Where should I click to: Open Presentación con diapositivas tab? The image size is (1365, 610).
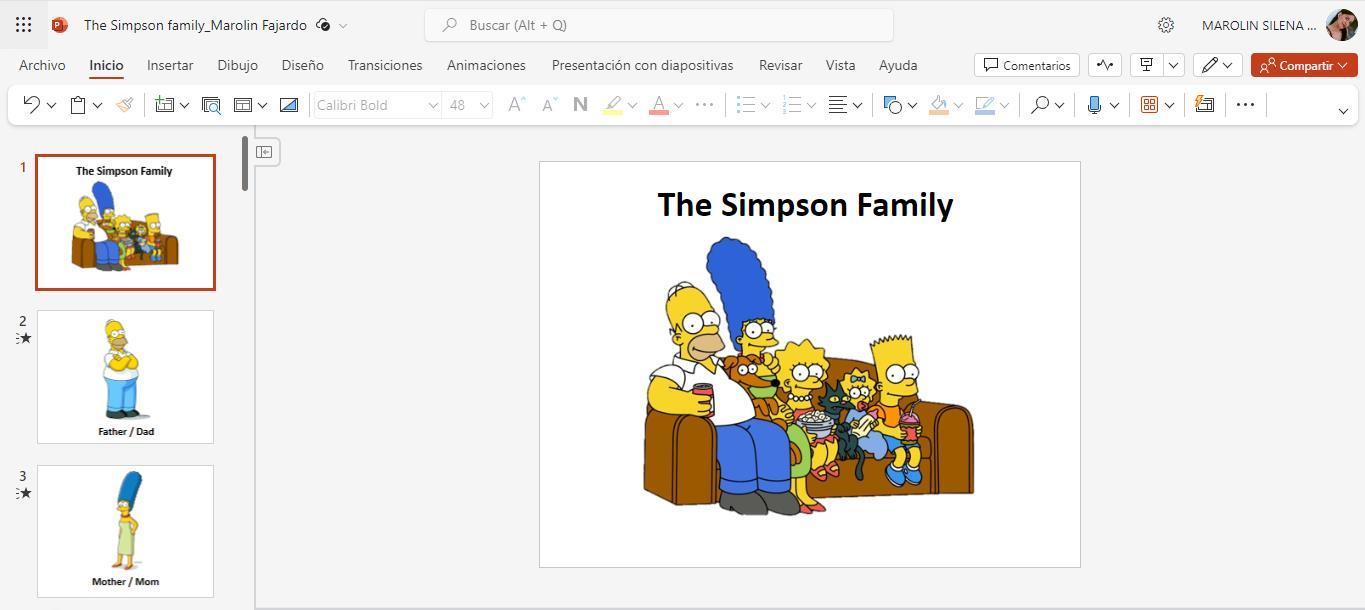click(x=642, y=65)
